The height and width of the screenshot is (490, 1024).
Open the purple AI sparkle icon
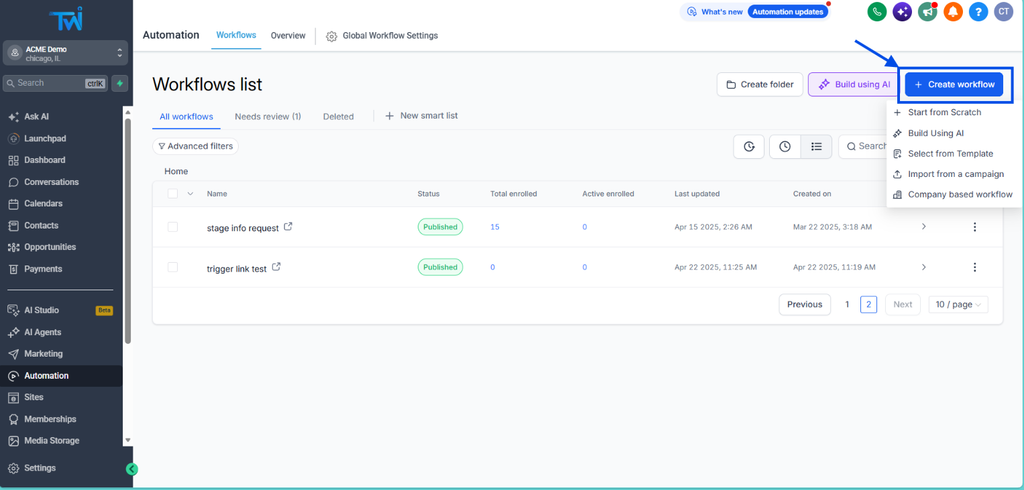pyautogui.click(x=902, y=11)
